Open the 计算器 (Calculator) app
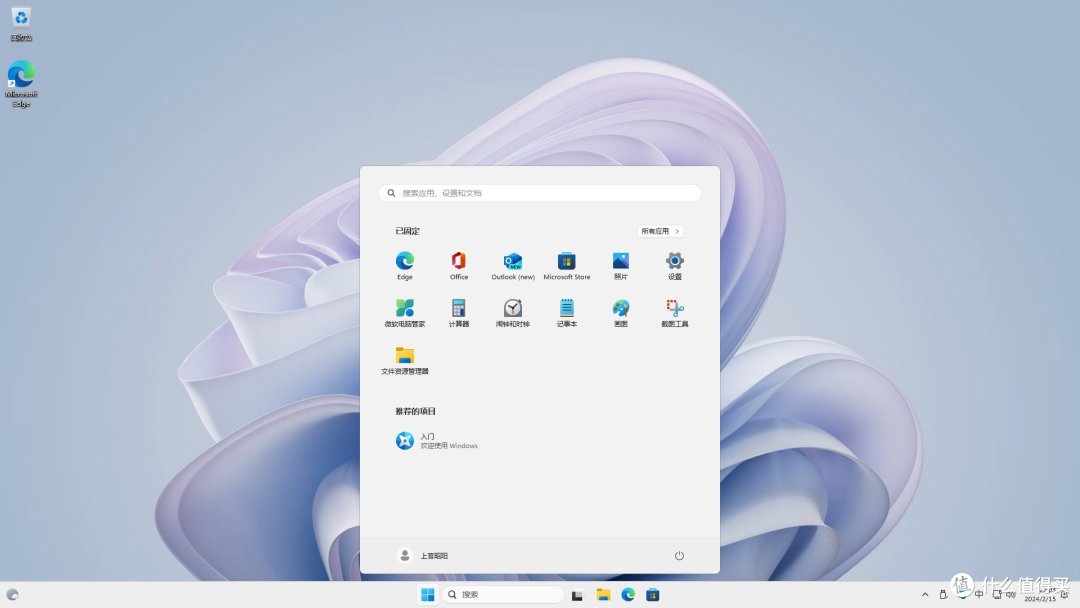Screen dimensions: 1080x608 (x=459, y=313)
